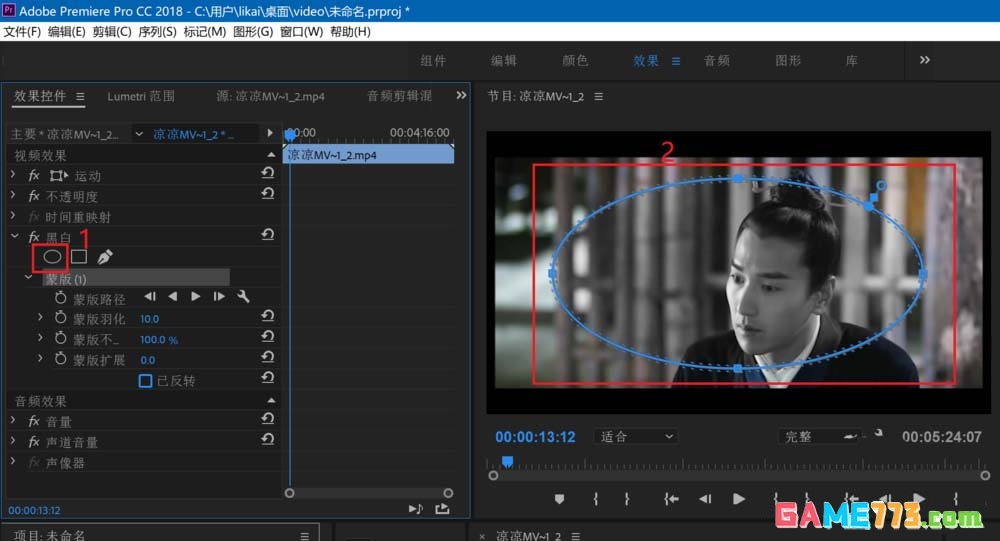1000x541 pixels.
Task: Toggle 蒙版路径 animation stopwatch
Action: 61,298
